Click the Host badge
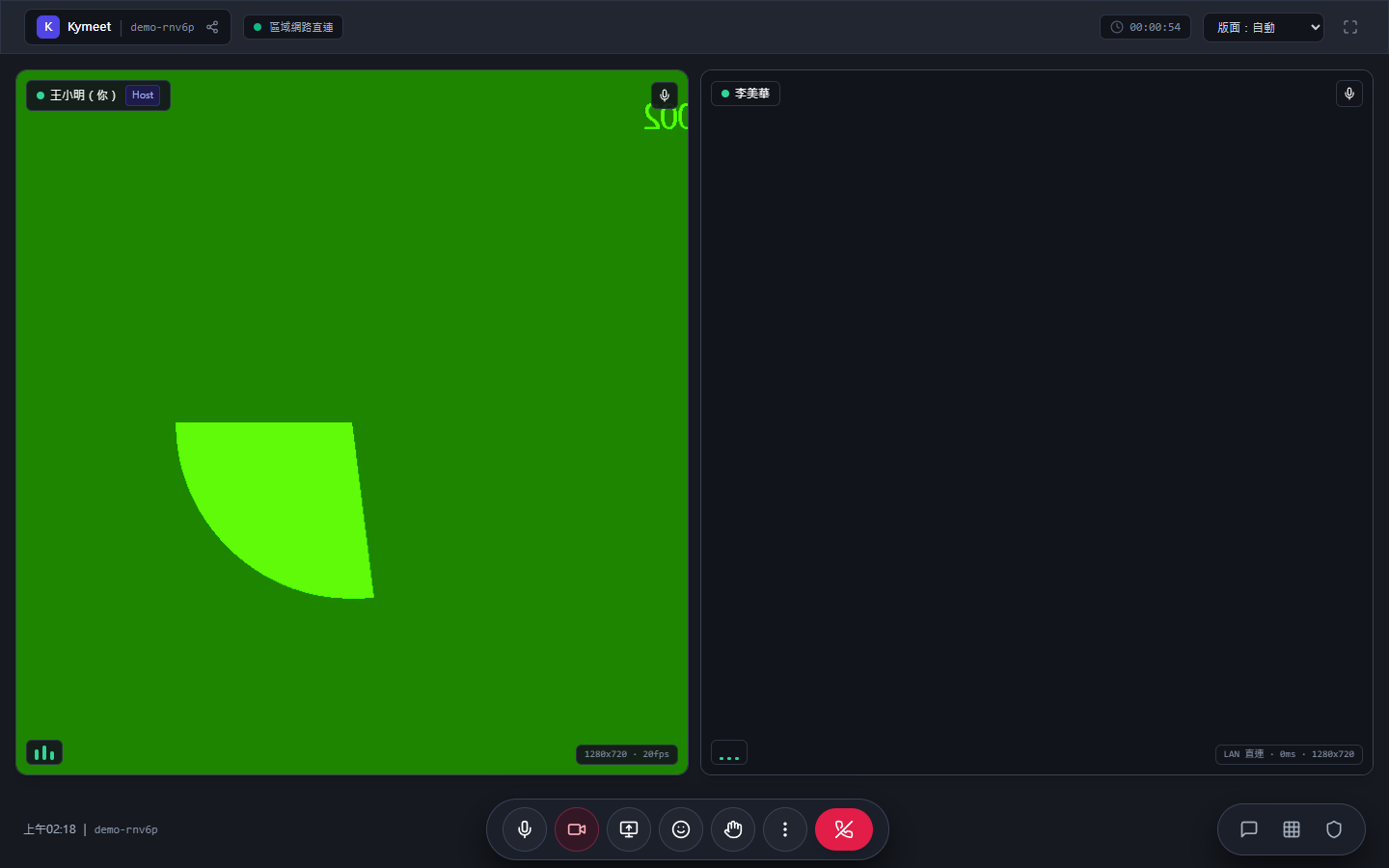The height and width of the screenshot is (868, 1389). [143, 95]
